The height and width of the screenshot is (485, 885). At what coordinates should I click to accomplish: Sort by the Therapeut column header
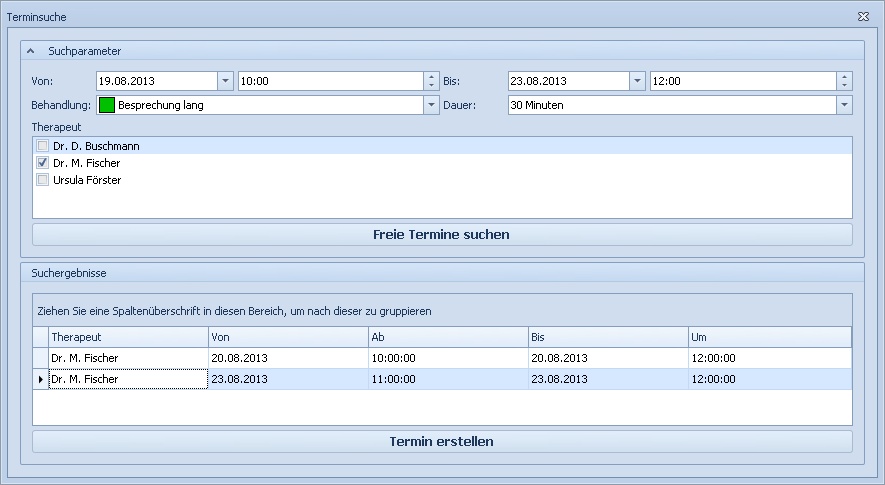pyautogui.click(x=128, y=337)
